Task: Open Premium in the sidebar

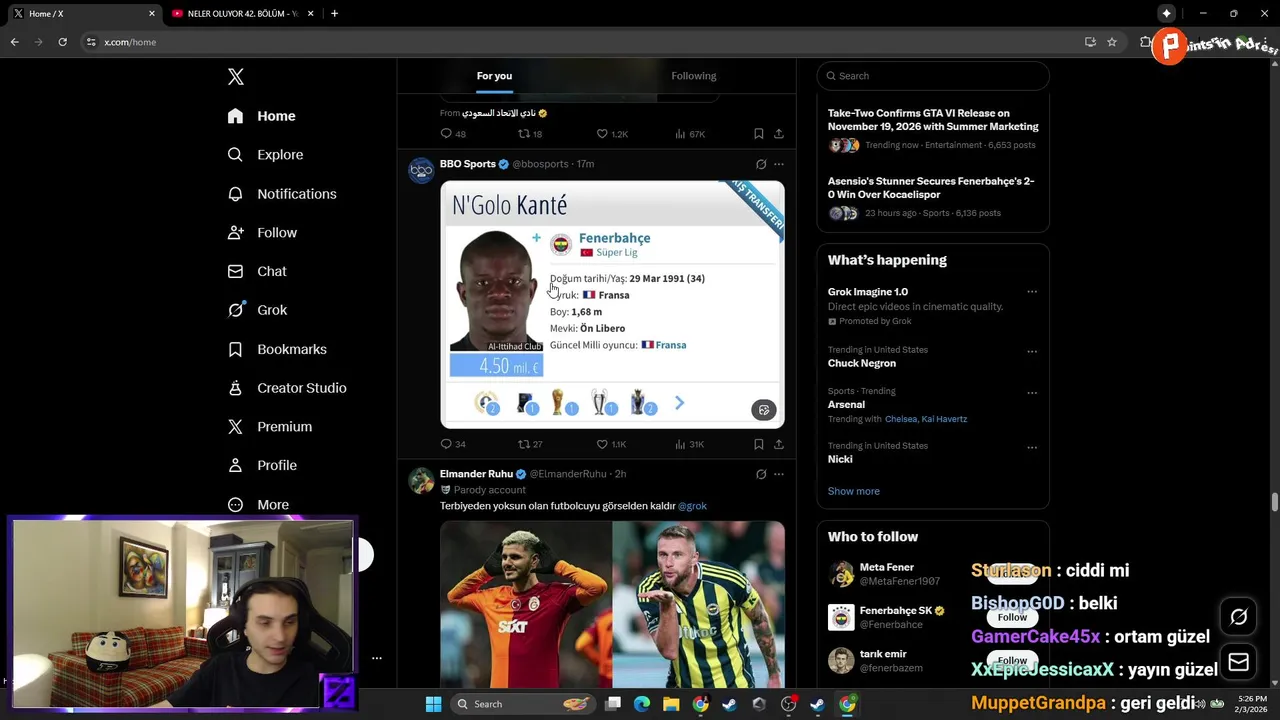Action: coord(270,427)
